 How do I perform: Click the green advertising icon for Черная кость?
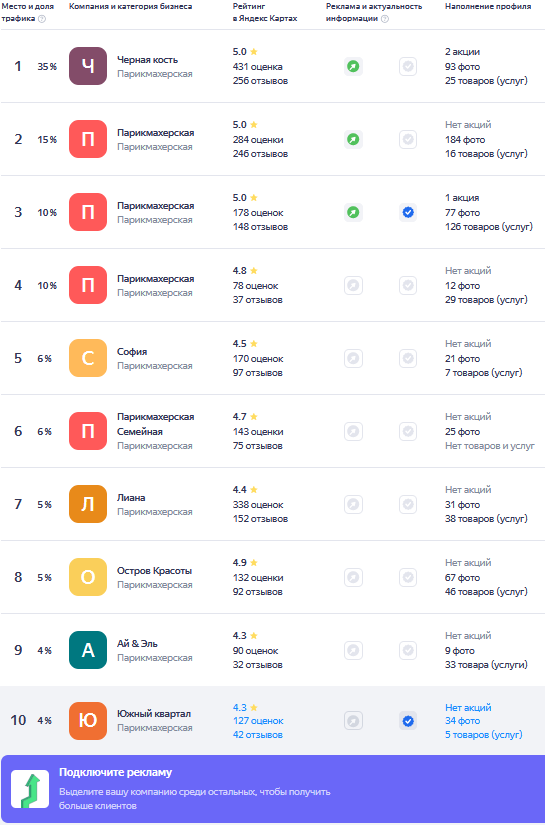pos(354,67)
